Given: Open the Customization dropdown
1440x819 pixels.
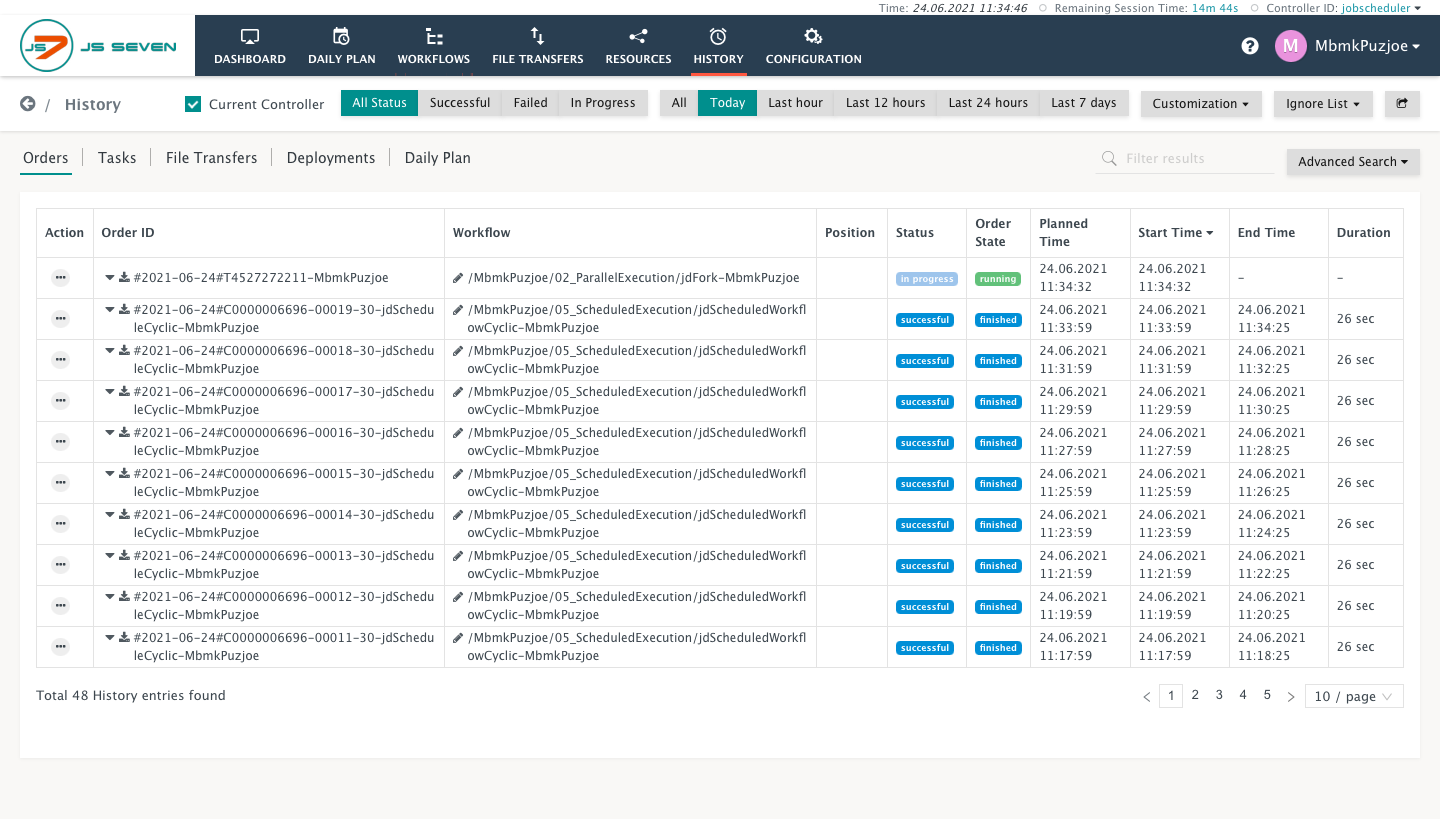Looking at the screenshot, I should coord(1201,104).
